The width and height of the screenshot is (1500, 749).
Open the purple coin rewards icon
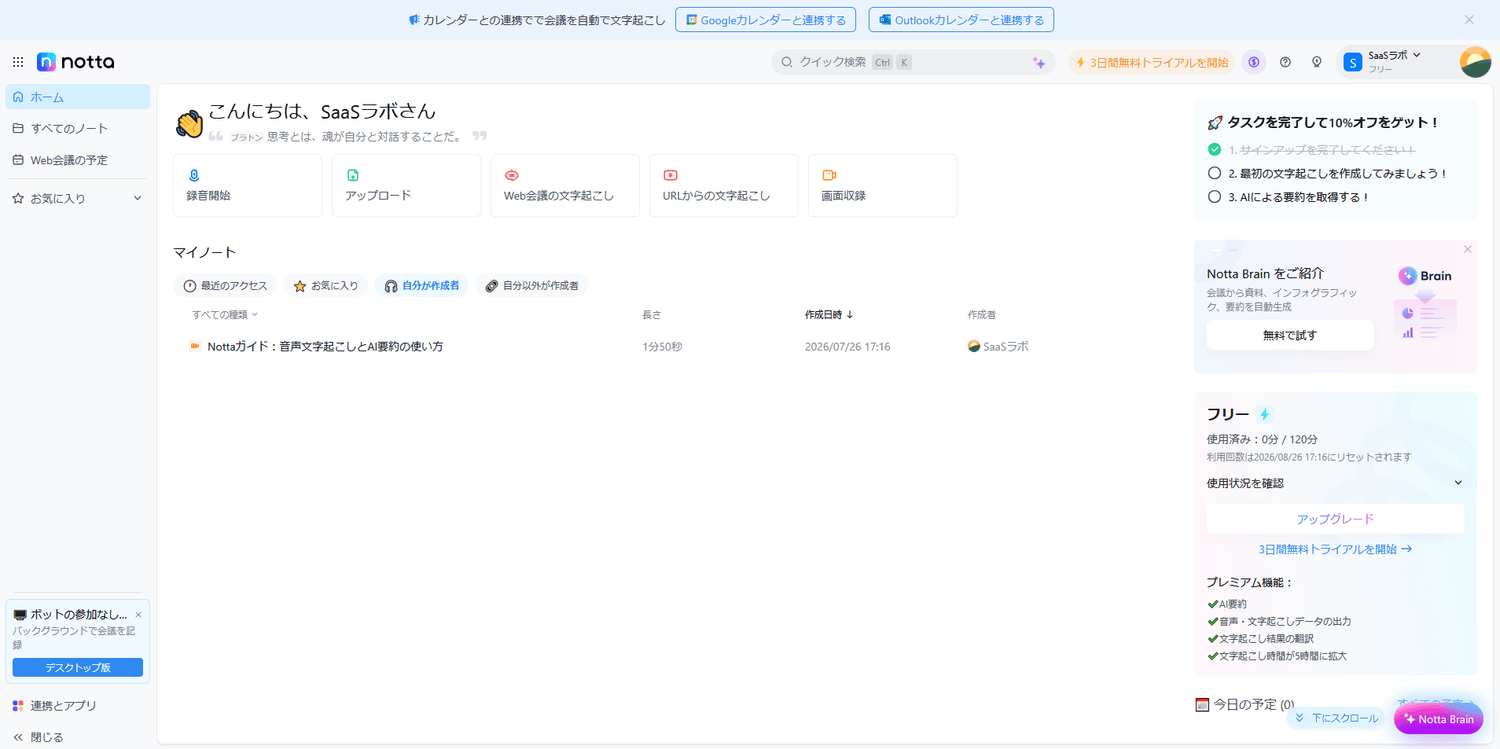[x=1254, y=62]
